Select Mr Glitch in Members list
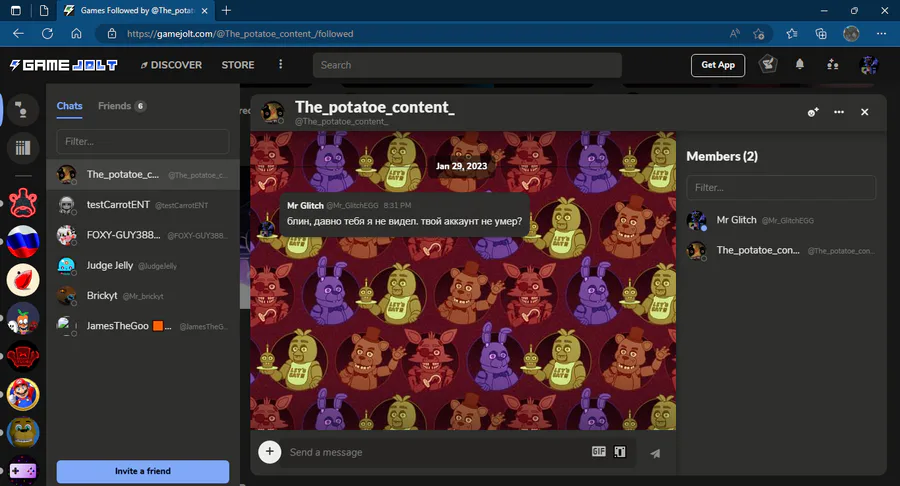Screen dimensions: 900x486 click(x=781, y=220)
